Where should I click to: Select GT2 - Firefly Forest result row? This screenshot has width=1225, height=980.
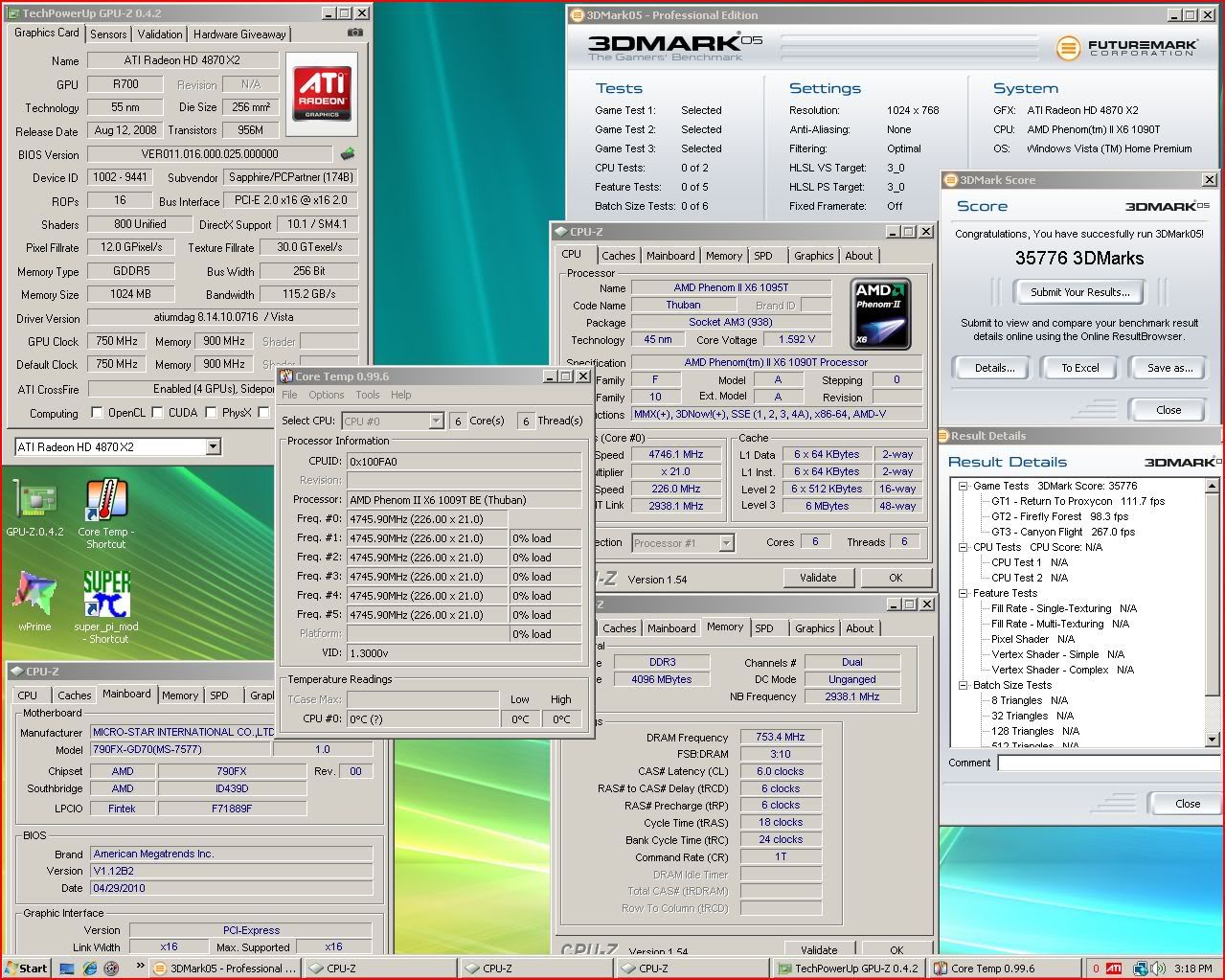point(1059,516)
